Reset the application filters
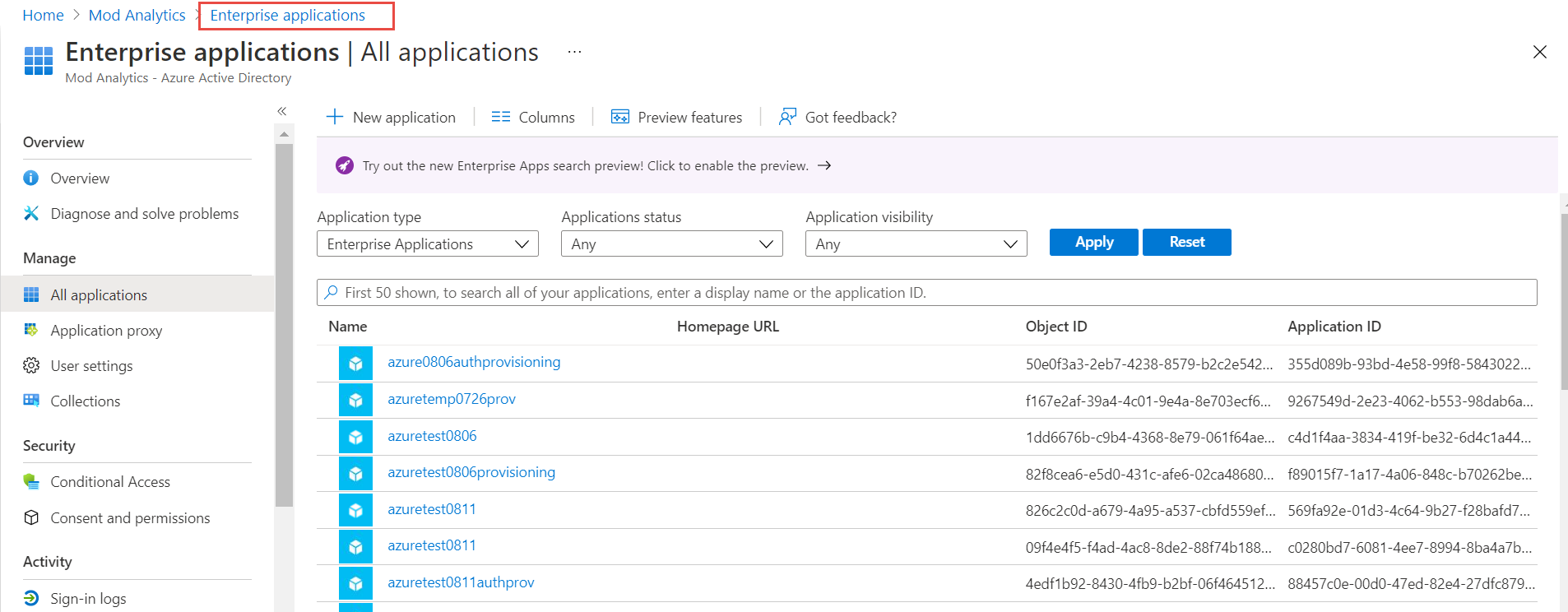This screenshot has height=612, width=1568. (x=1187, y=242)
